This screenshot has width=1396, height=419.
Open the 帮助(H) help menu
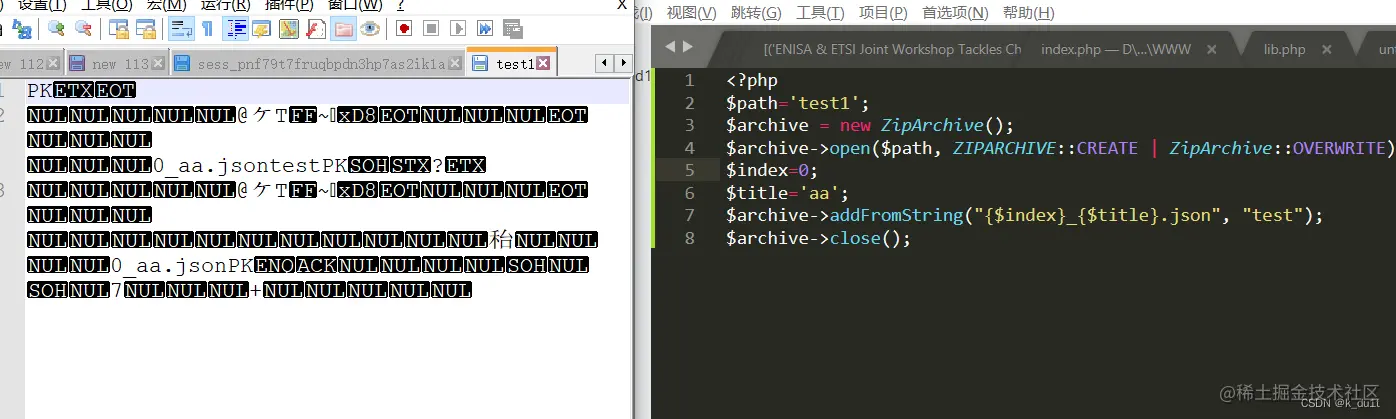1028,13
